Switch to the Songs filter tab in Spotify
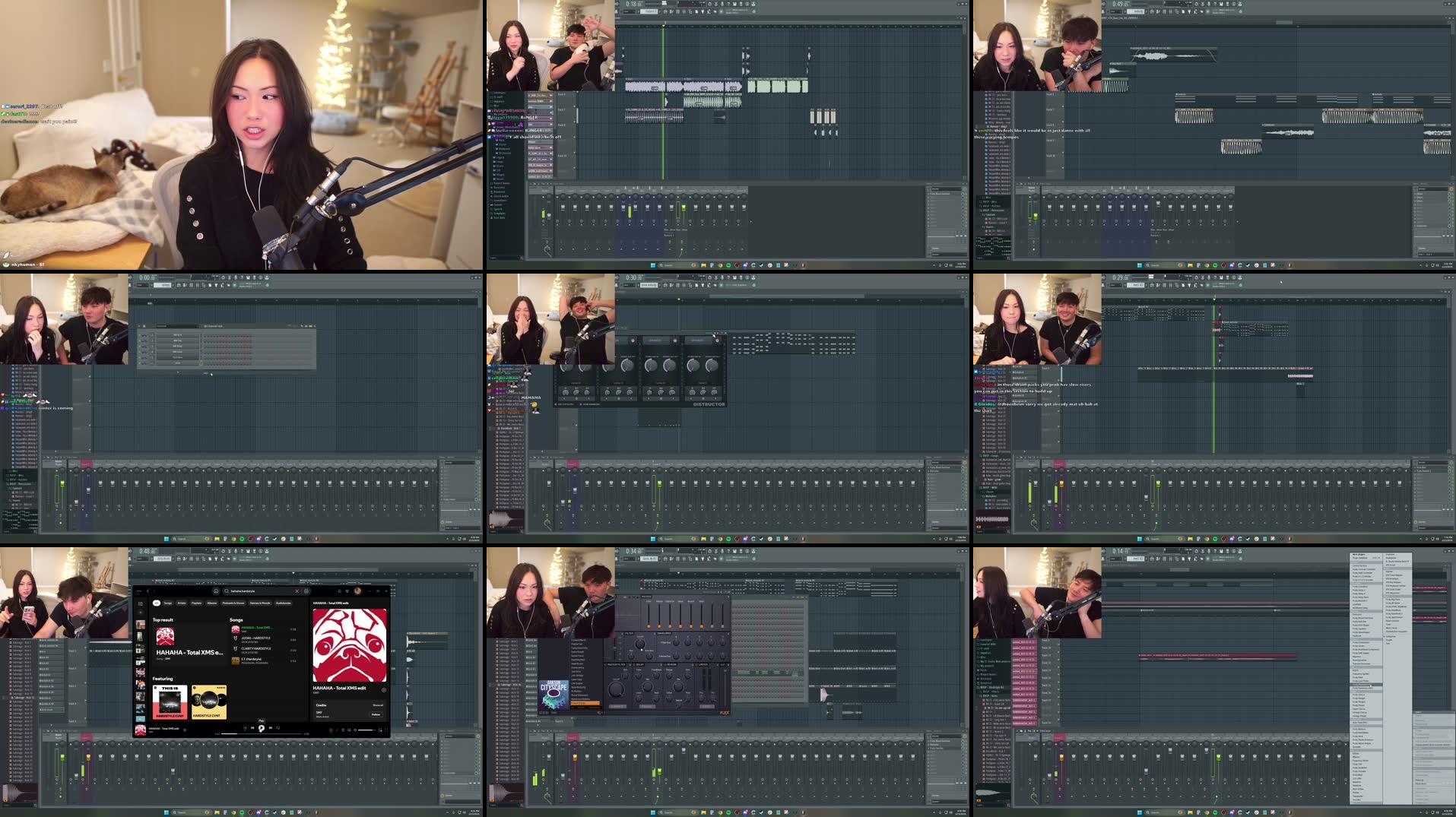The image size is (1456, 817). [167, 603]
